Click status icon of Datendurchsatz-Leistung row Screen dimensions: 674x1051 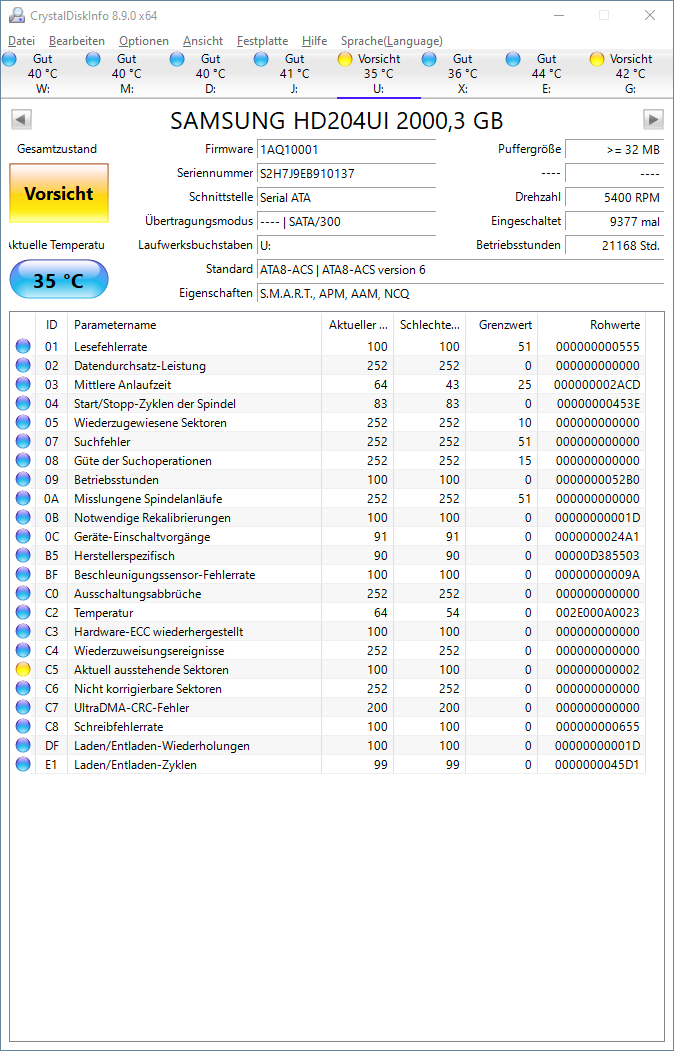(23, 365)
